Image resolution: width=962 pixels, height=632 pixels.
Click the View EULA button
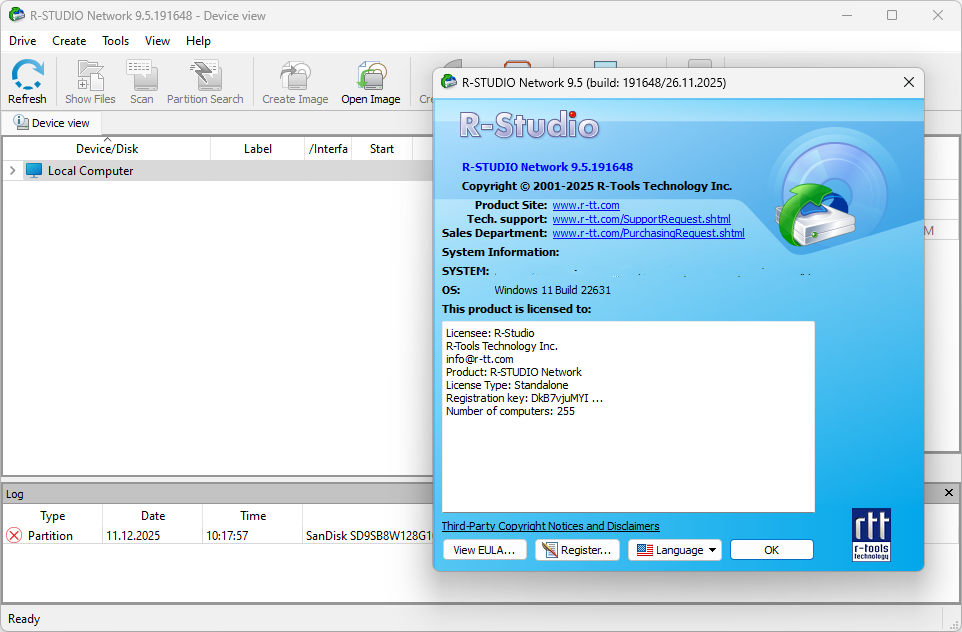[484, 550]
